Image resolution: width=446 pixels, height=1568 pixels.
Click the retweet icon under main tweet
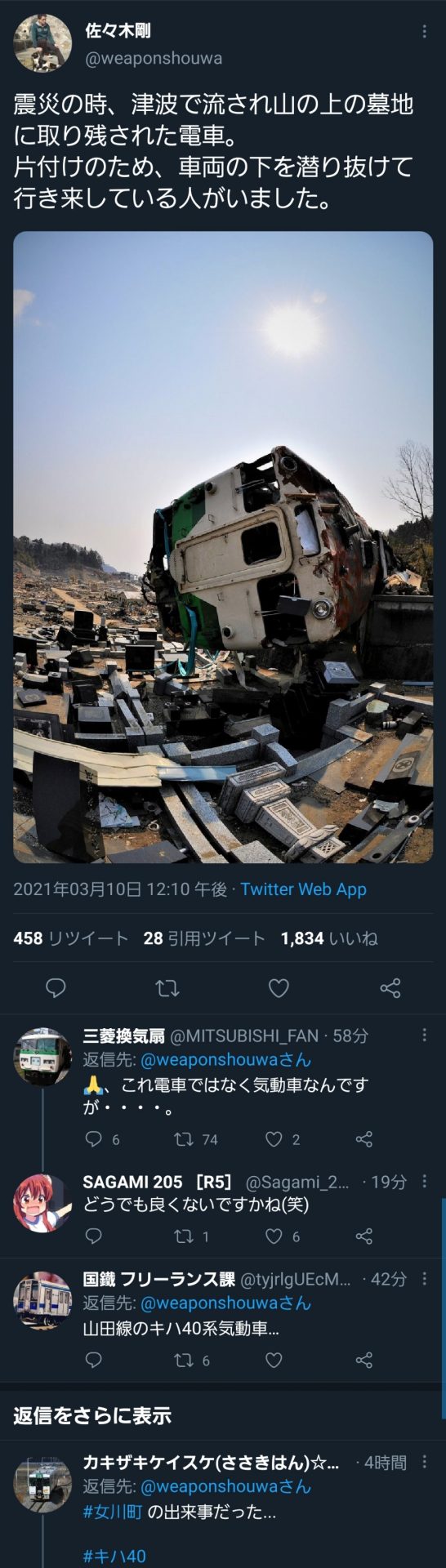pos(167,988)
